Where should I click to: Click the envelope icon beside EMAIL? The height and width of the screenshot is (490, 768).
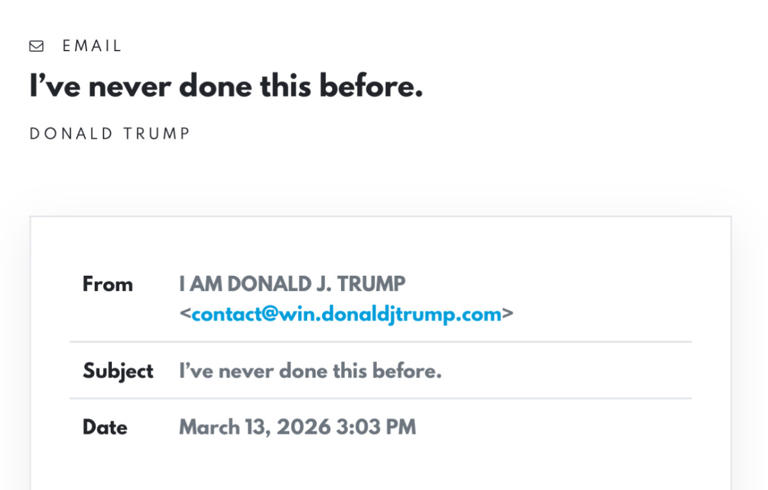click(37, 46)
